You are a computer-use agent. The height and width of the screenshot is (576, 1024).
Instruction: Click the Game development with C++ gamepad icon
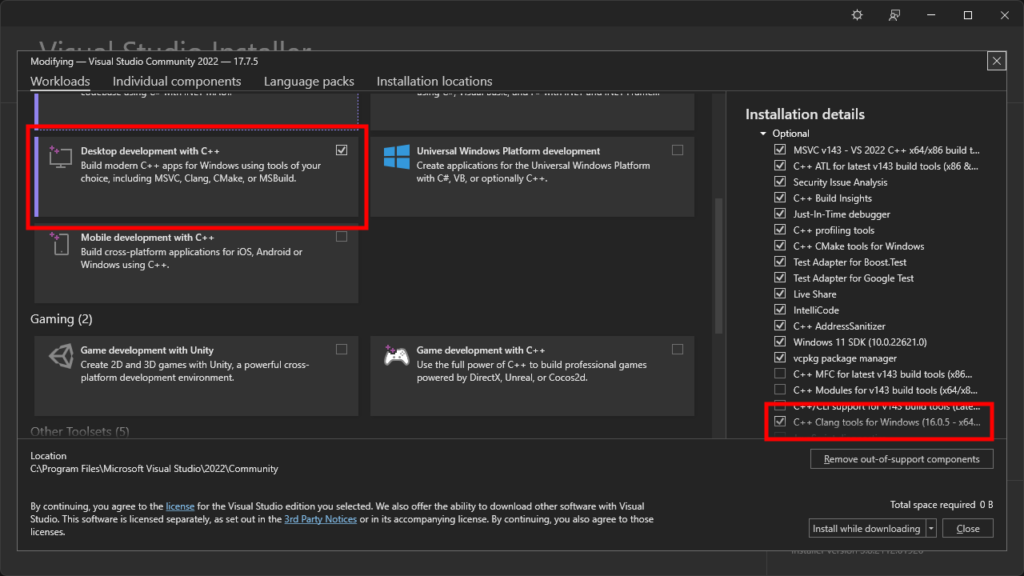[x=396, y=356]
